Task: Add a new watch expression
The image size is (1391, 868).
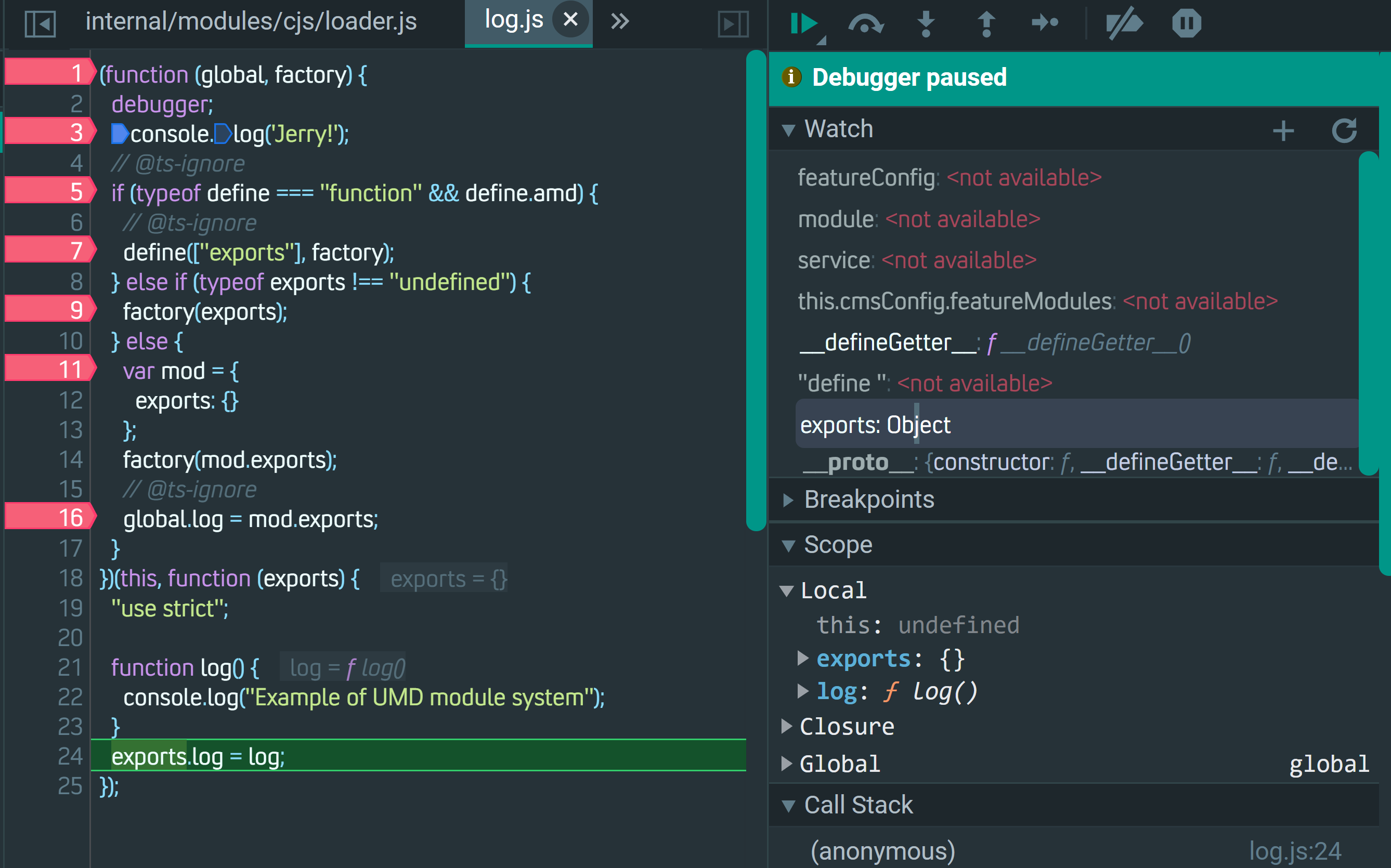Action: (x=1283, y=131)
